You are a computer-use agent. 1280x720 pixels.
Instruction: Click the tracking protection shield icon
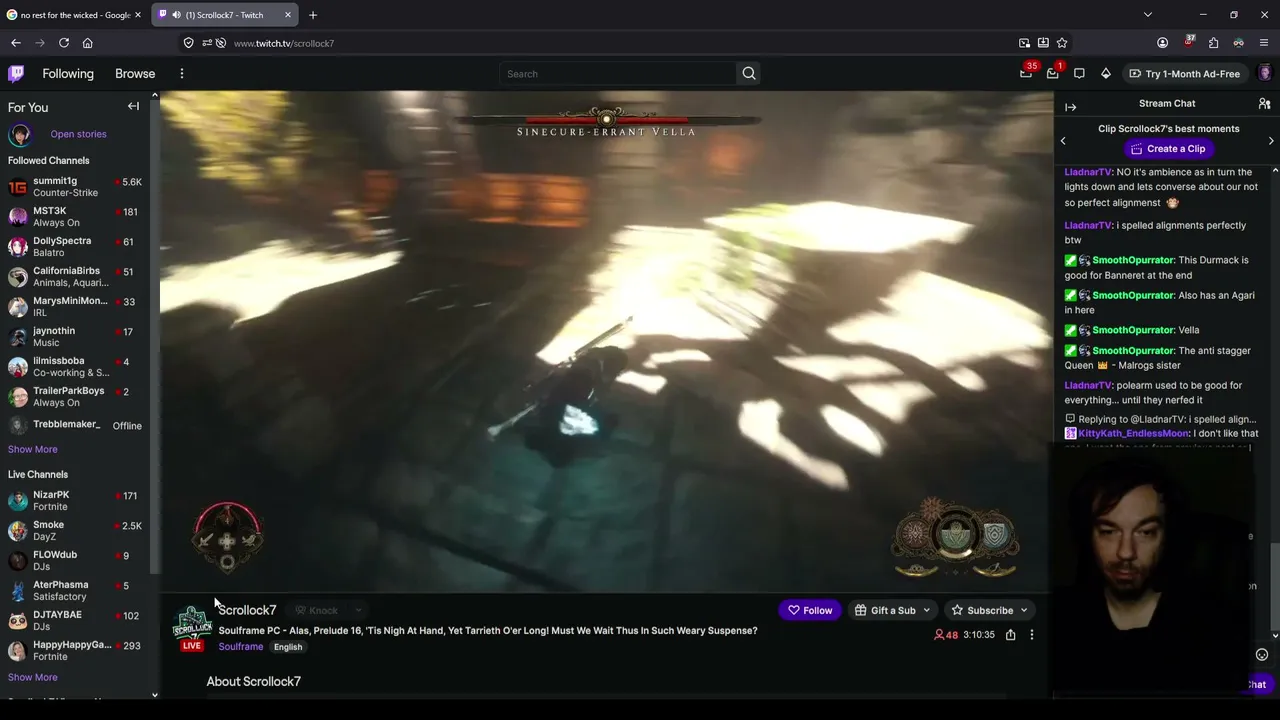pos(188,43)
